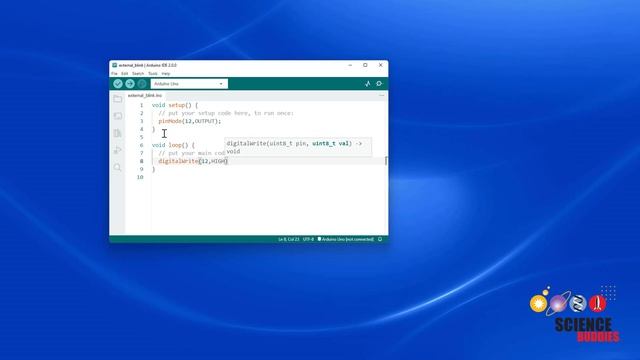Image resolution: width=640 pixels, height=360 pixels.
Task: Click the 'void loop() {' code line
Action: 173,145
